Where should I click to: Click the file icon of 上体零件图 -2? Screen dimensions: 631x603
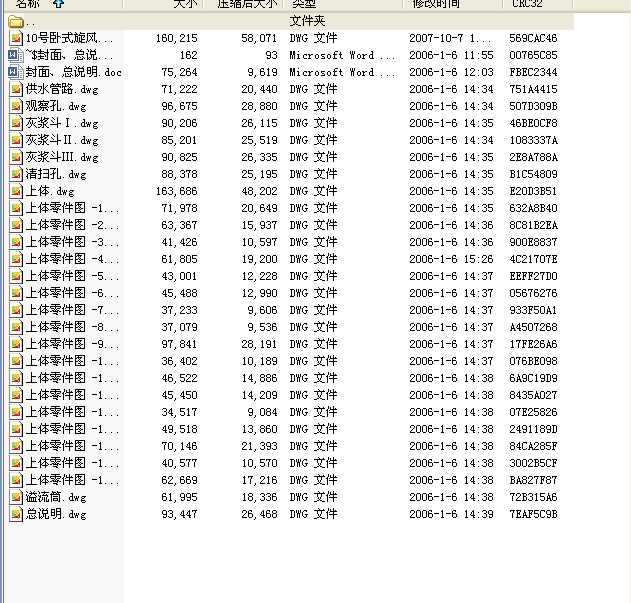16,225
